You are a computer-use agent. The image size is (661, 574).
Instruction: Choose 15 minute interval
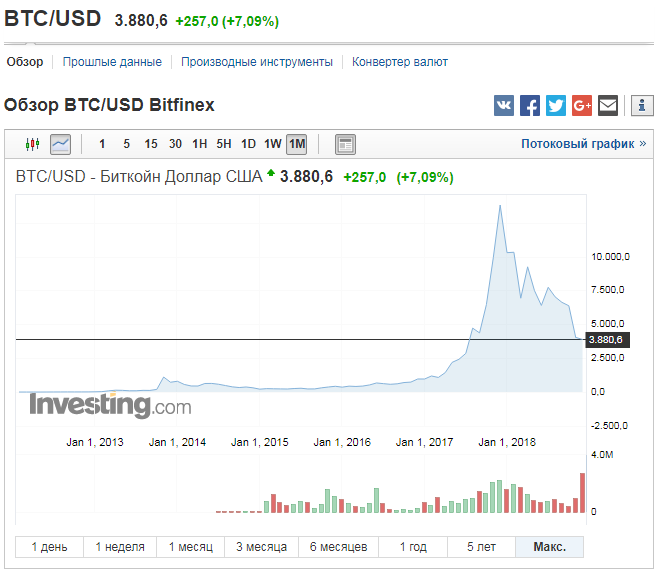point(151,144)
